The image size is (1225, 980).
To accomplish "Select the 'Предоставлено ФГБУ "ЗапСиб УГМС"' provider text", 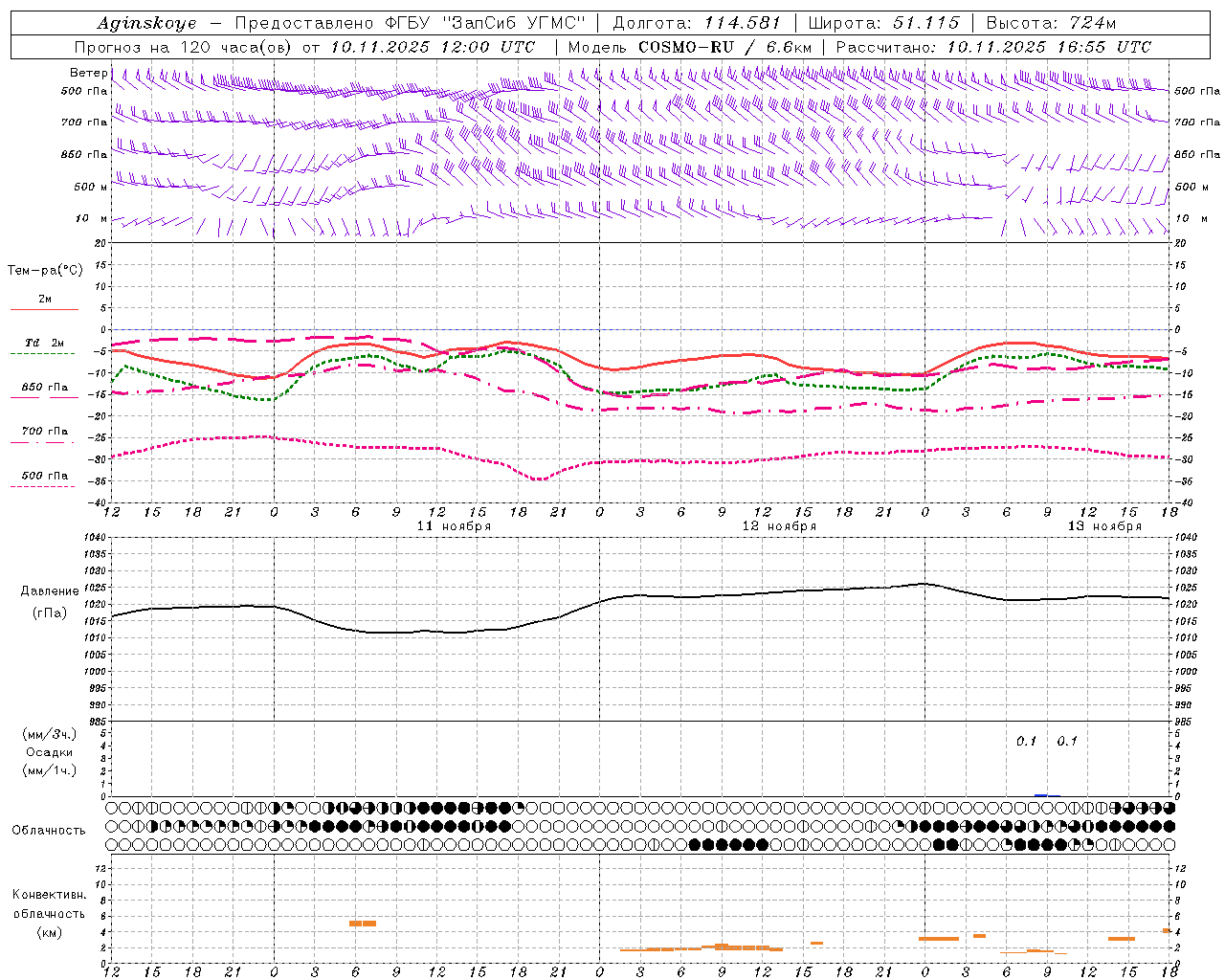I will pos(410,23).
